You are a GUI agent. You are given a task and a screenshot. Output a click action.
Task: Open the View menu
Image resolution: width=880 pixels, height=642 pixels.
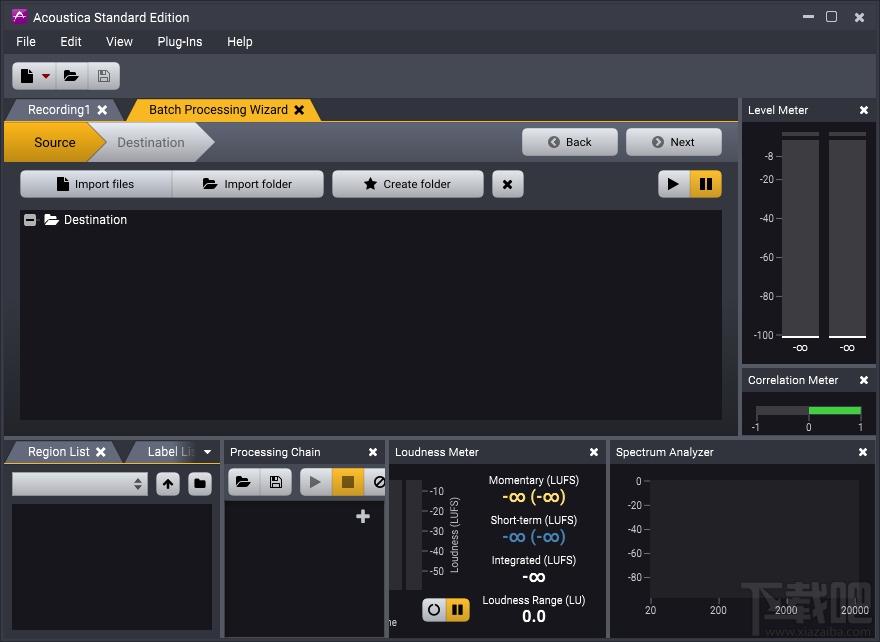(119, 42)
